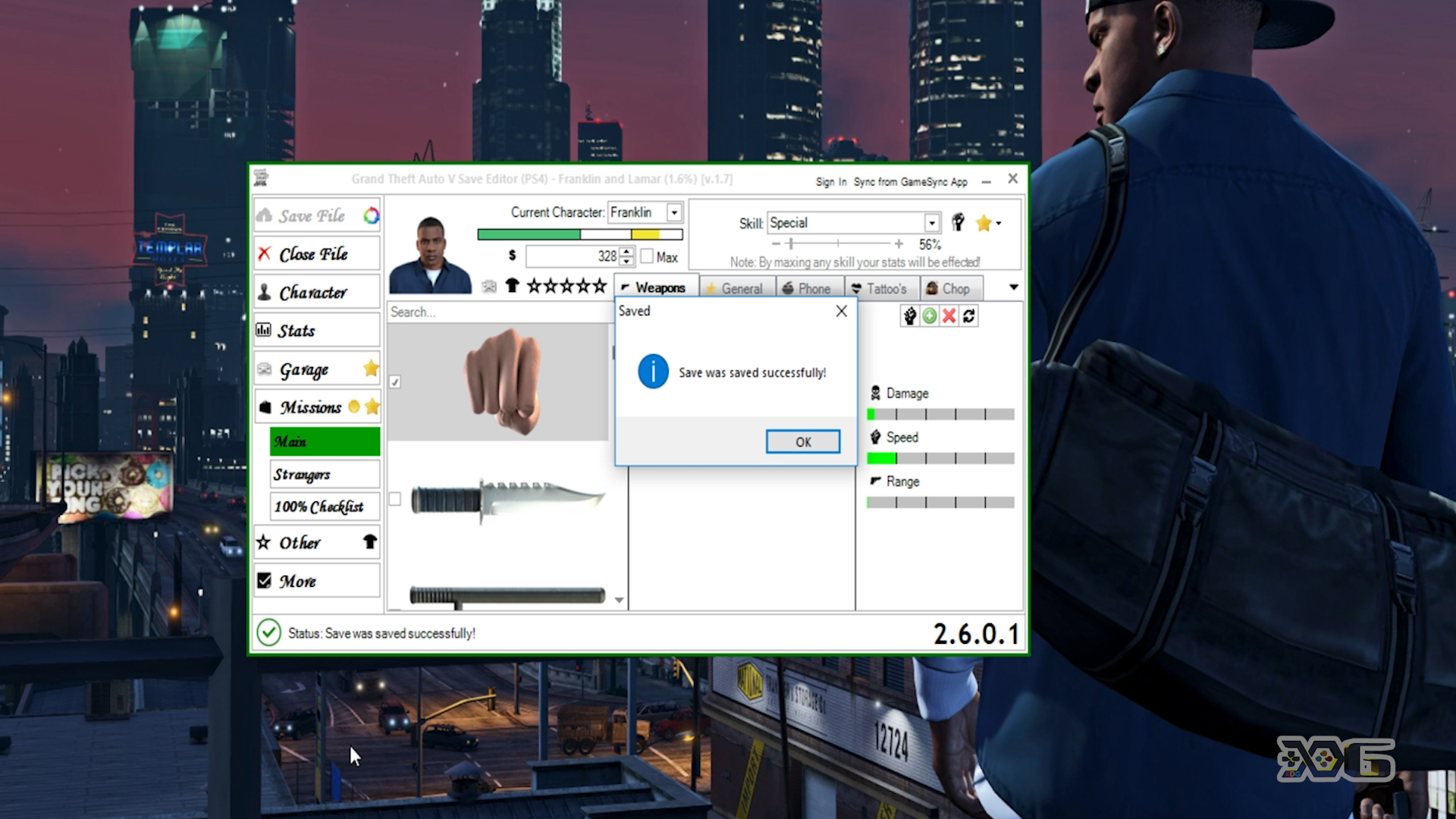The height and width of the screenshot is (819, 1456).
Task: Switch to the General tab
Action: [x=741, y=287]
